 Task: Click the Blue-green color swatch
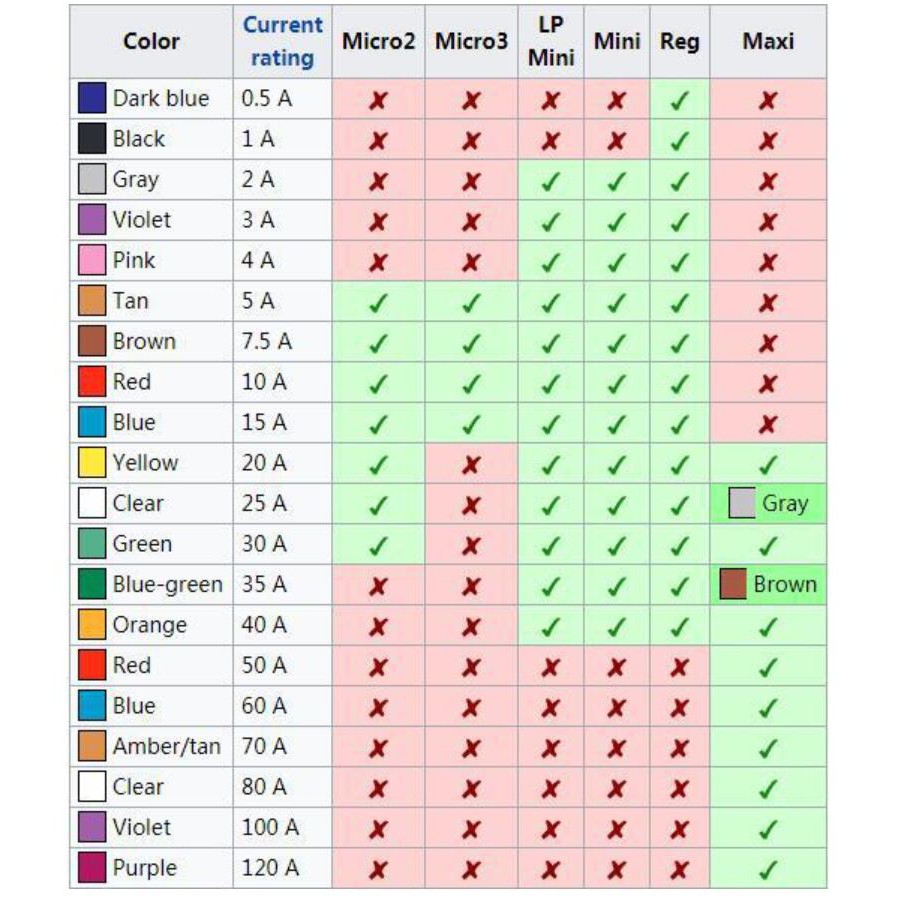point(92,585)
